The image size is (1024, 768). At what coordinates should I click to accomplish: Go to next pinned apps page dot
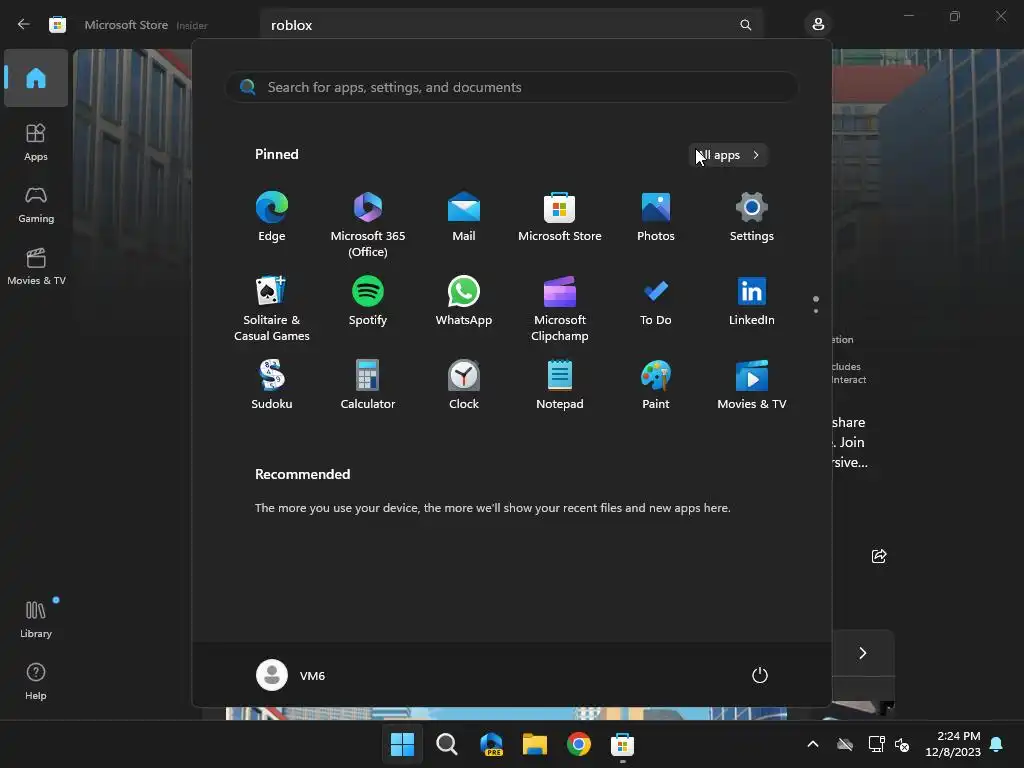tap(816, 311)
